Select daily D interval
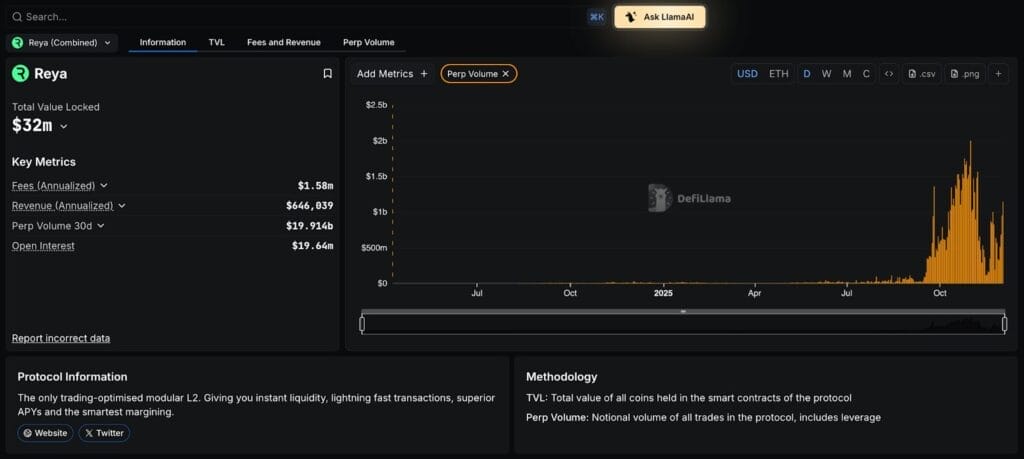Image resolution: width=1024 pixels, height=459 pixels. (x=807, y=74)
